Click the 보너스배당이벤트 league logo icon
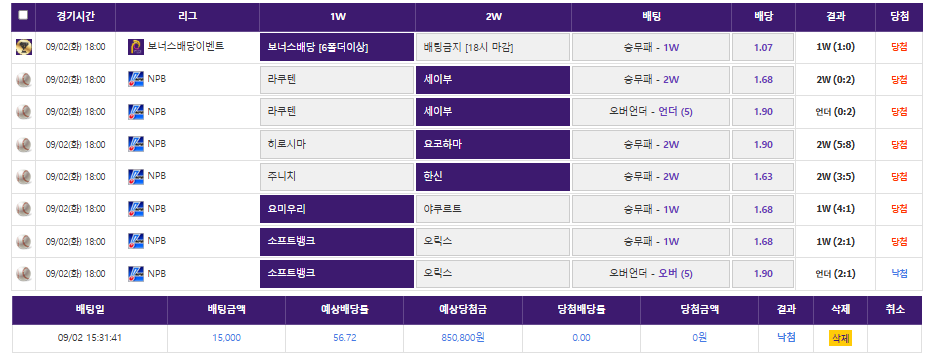 pyautogui.click(x=136, y=47)
